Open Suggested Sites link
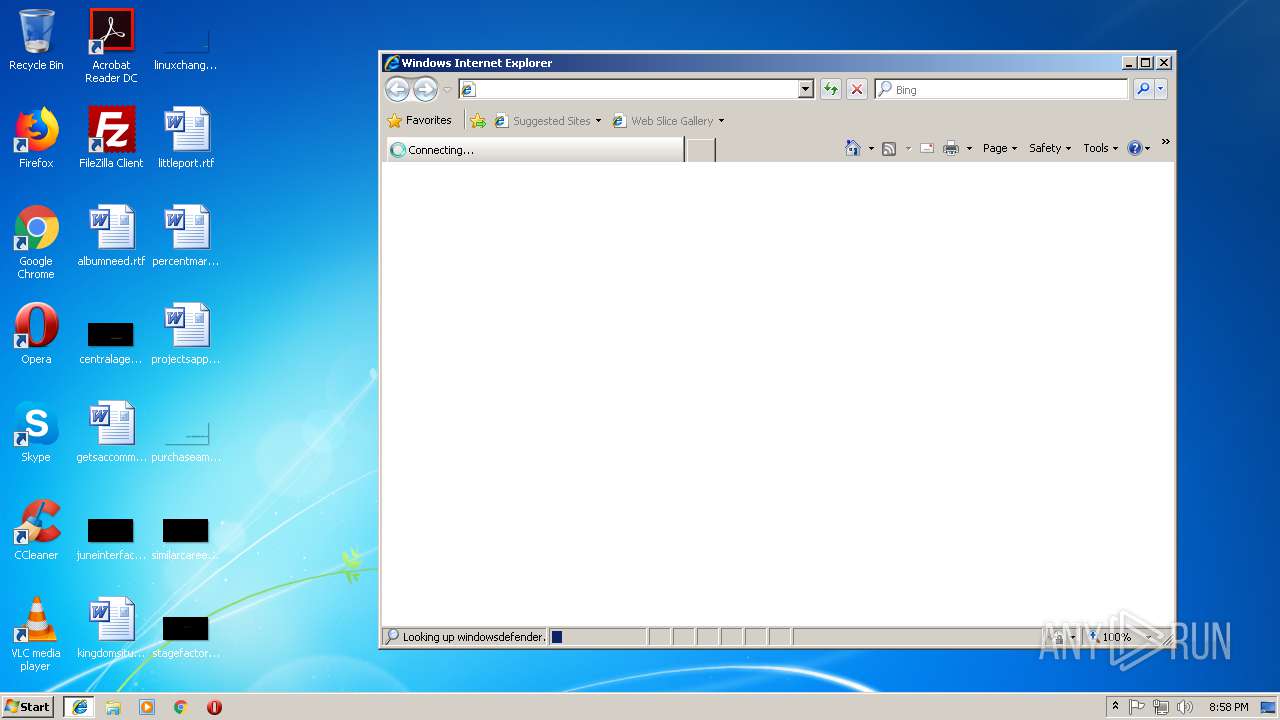Viewport: 1280px width, 720px height. tap(547, 121)
